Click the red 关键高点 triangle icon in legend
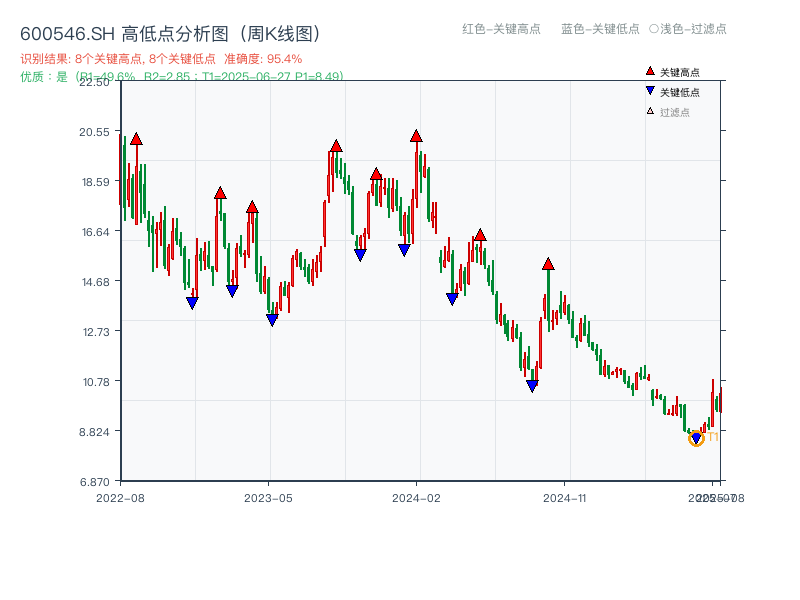This screenshot has width=800, height=600. [x=649, y=70]
